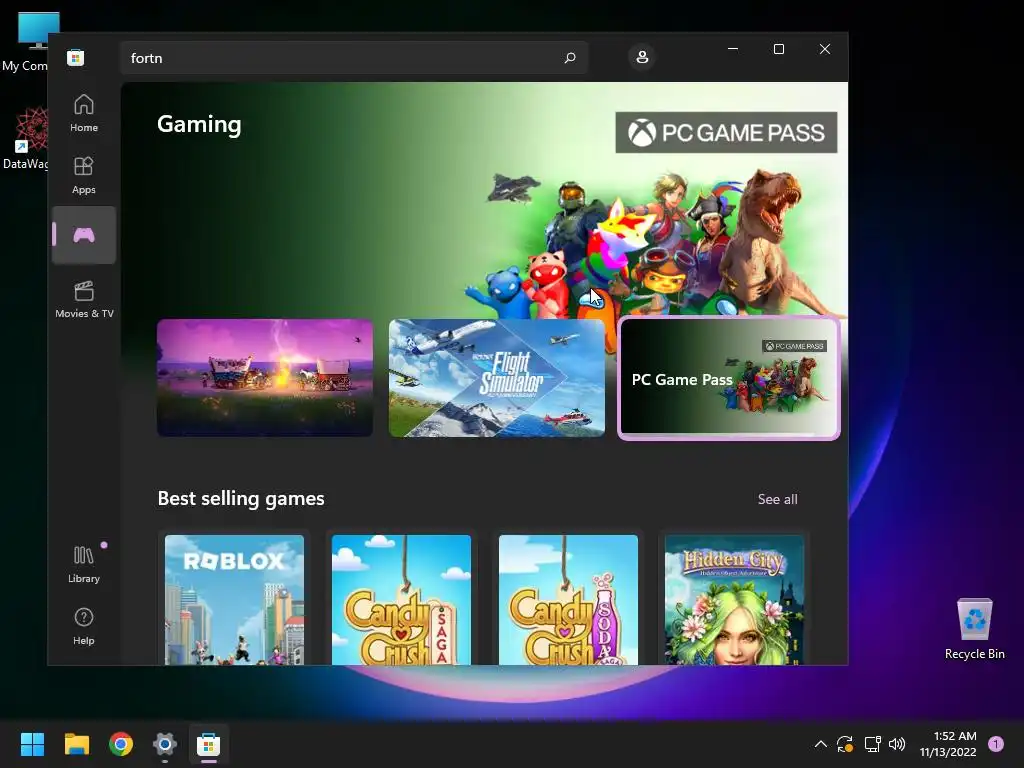1024x768 pixels.
Task: Click the search magnifier icon
Action: tap(570, 58)
